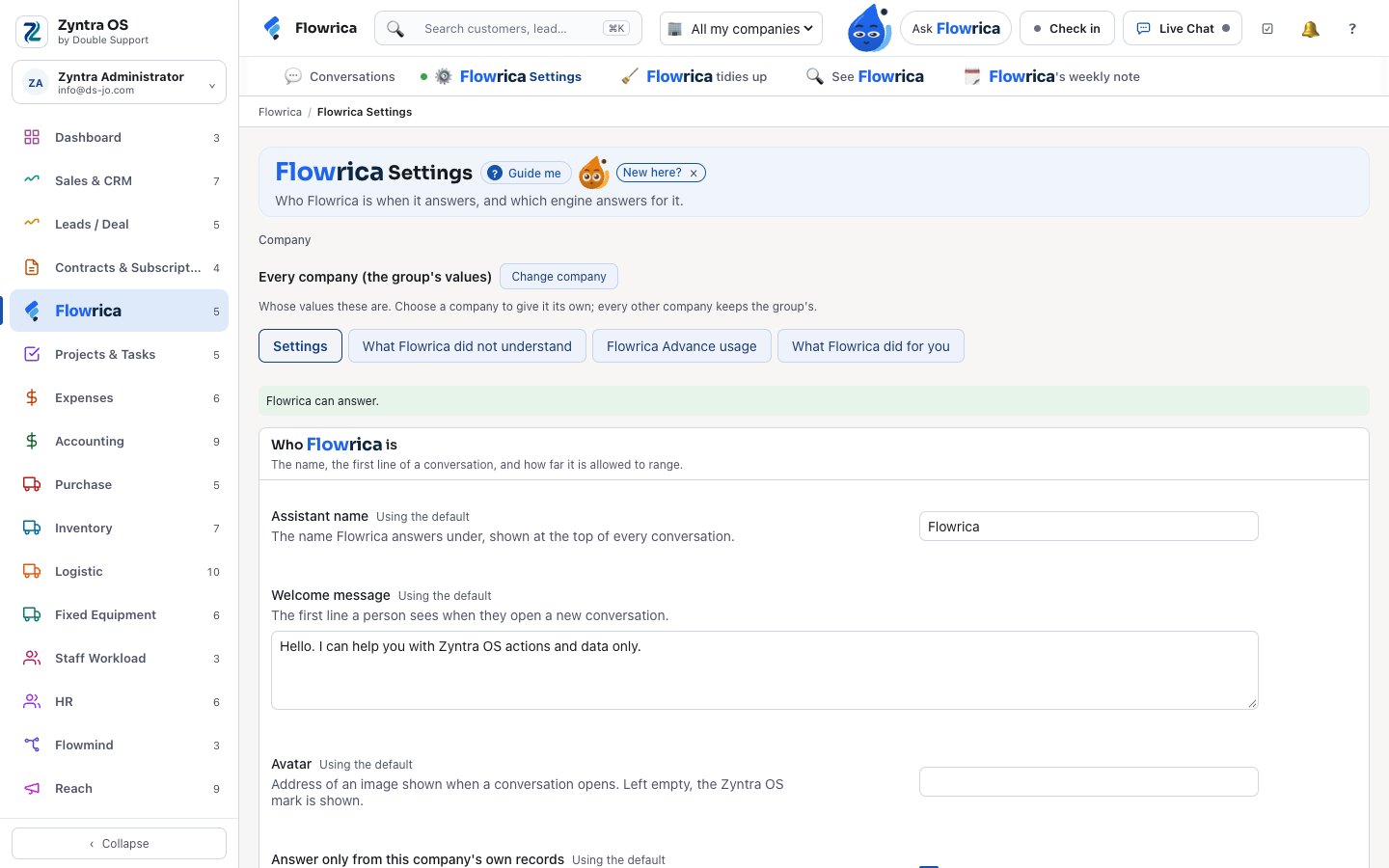
Task: Open Live Chat
Action: coord(1183,29)
